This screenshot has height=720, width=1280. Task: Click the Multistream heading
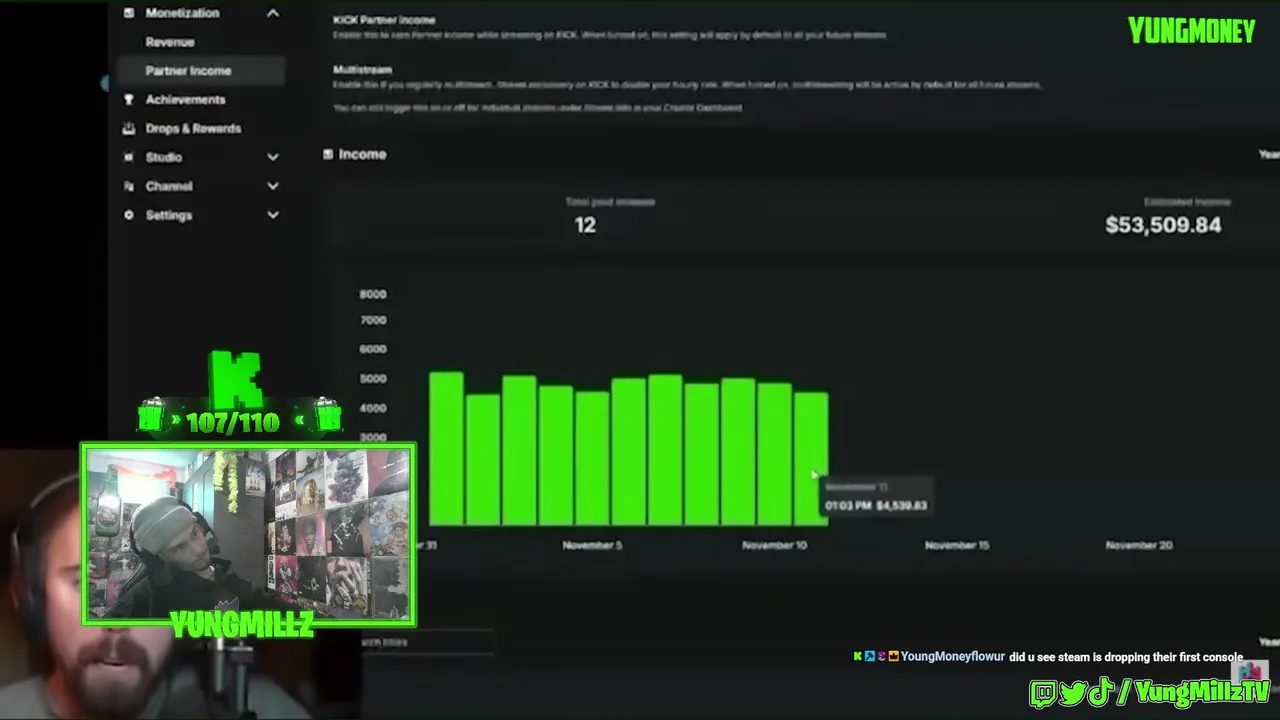coord(362,70)
